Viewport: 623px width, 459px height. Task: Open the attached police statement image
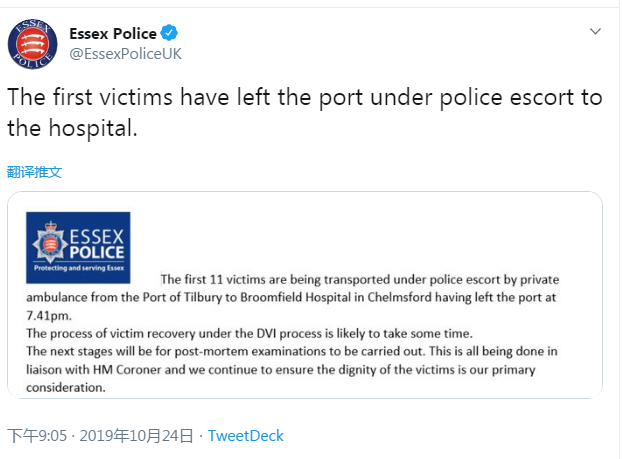point(305,295)
